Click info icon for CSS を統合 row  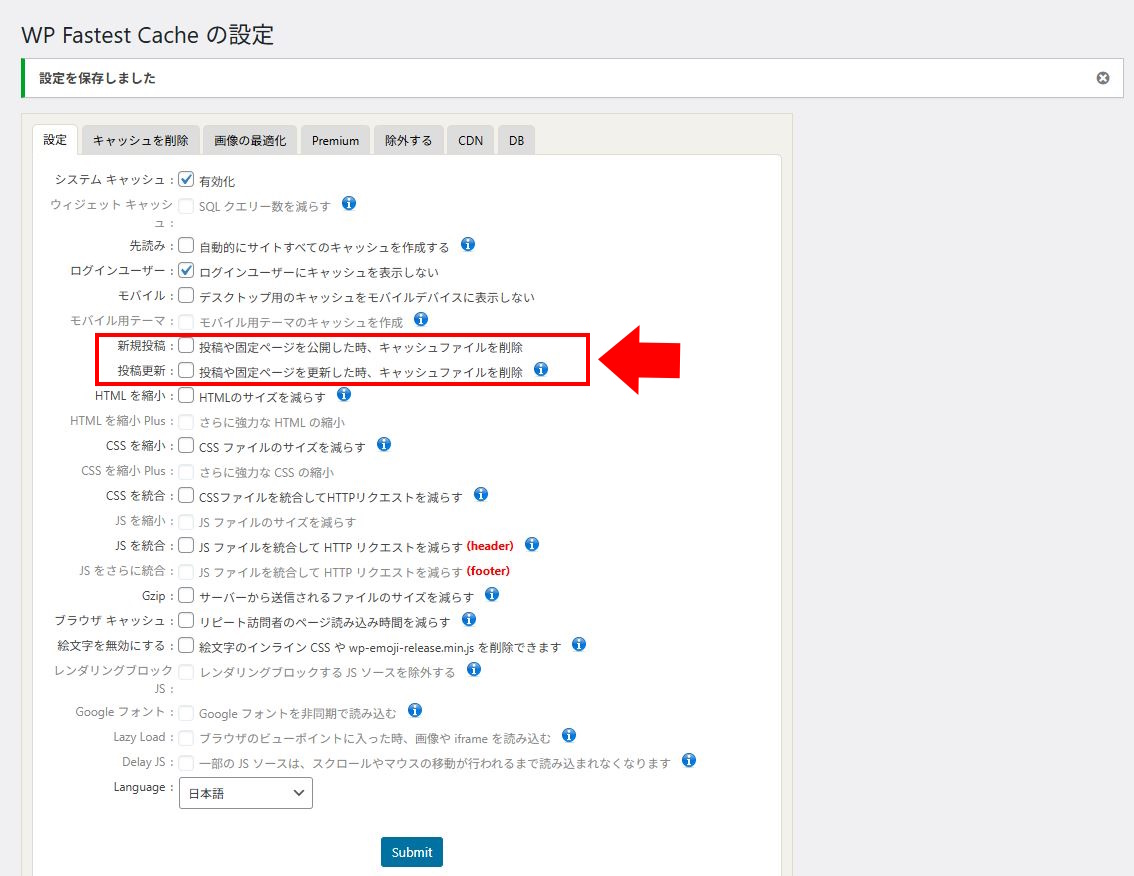point(481,494)
